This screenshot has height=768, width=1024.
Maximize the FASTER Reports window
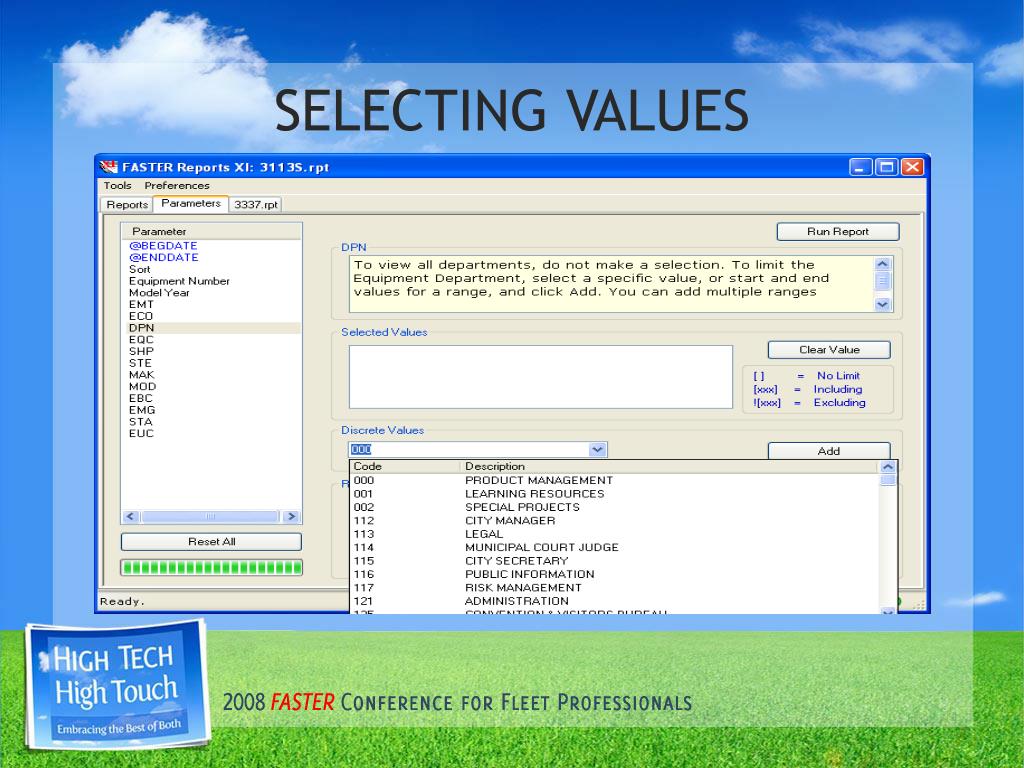[886, 167]
